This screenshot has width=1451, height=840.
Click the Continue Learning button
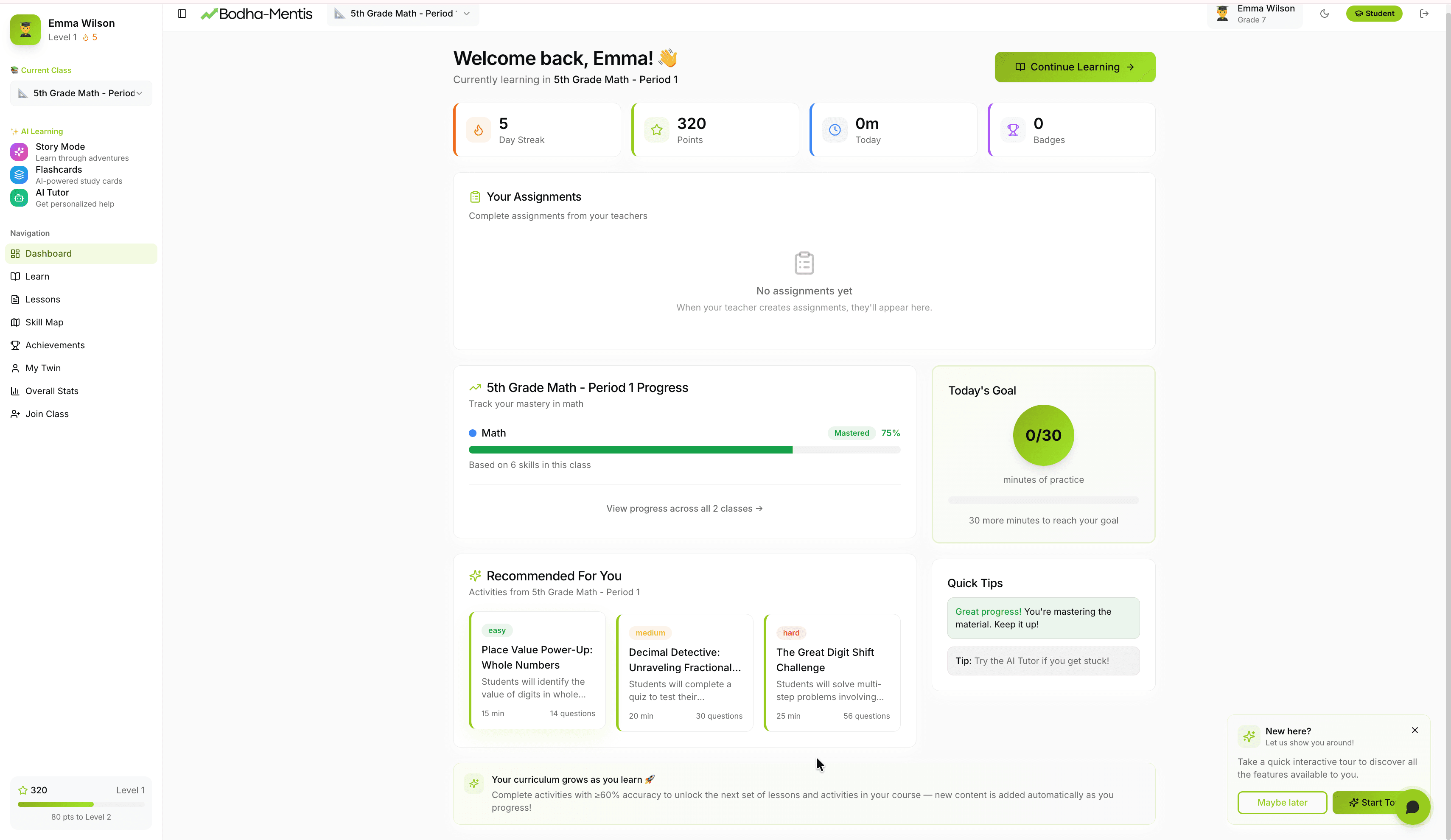(1074, 67)
